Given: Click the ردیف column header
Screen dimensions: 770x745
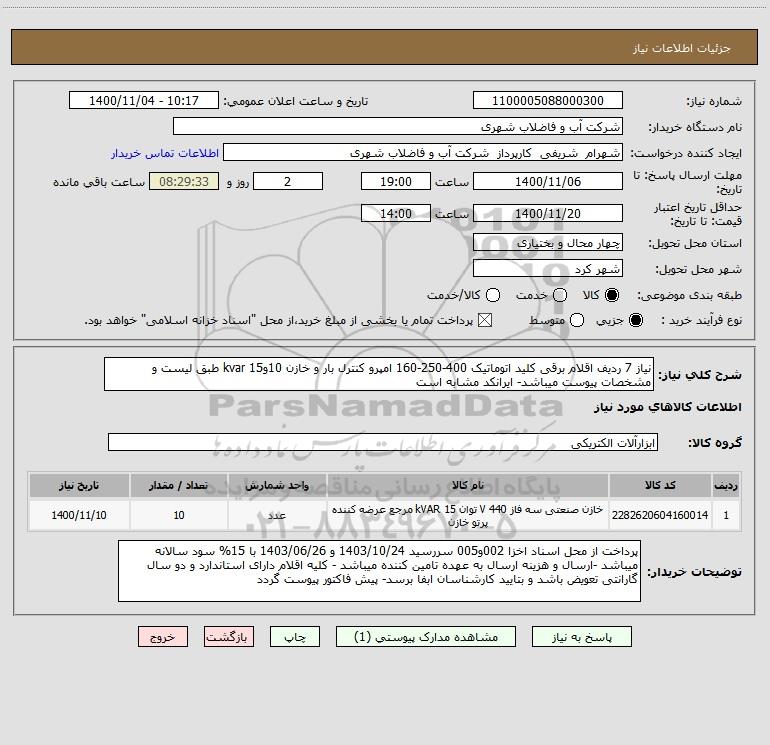Looking at the screenshot, I should 726,485.
